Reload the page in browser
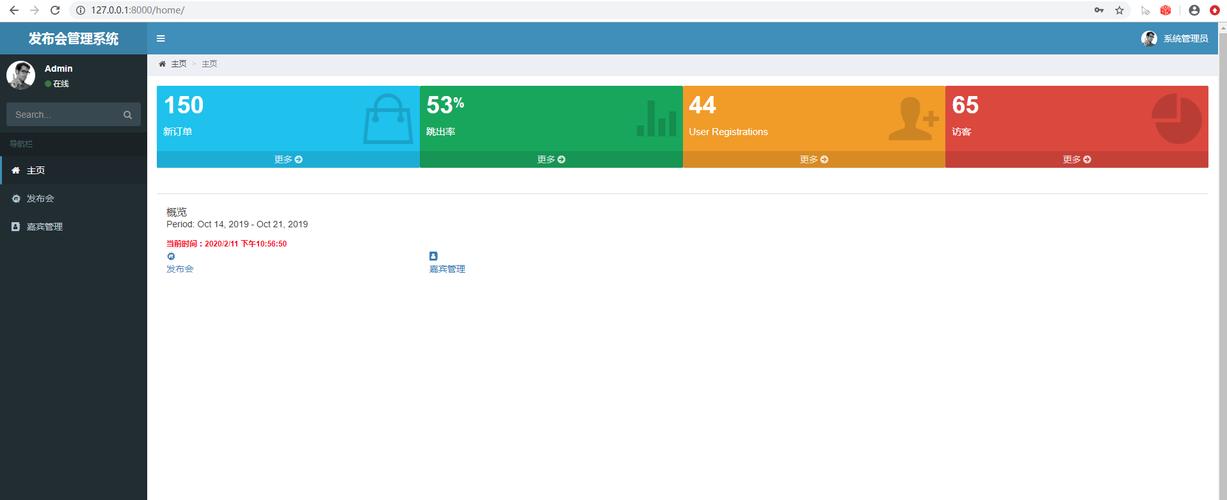 tap(55, 10)
